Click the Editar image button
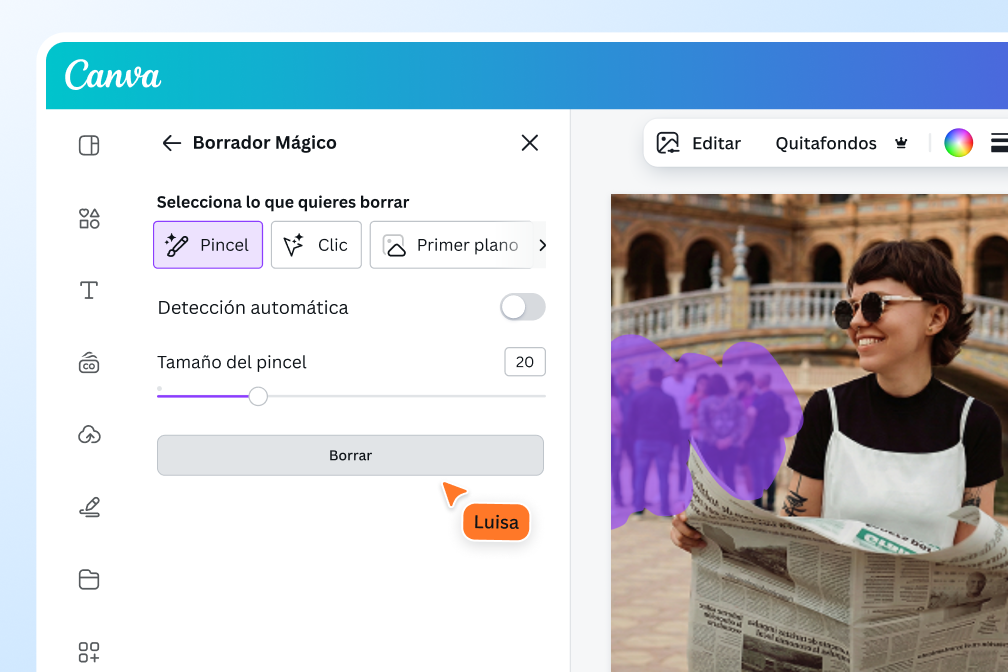Image resolution: width=1008 pixels, height=672 pixels. 699,143
